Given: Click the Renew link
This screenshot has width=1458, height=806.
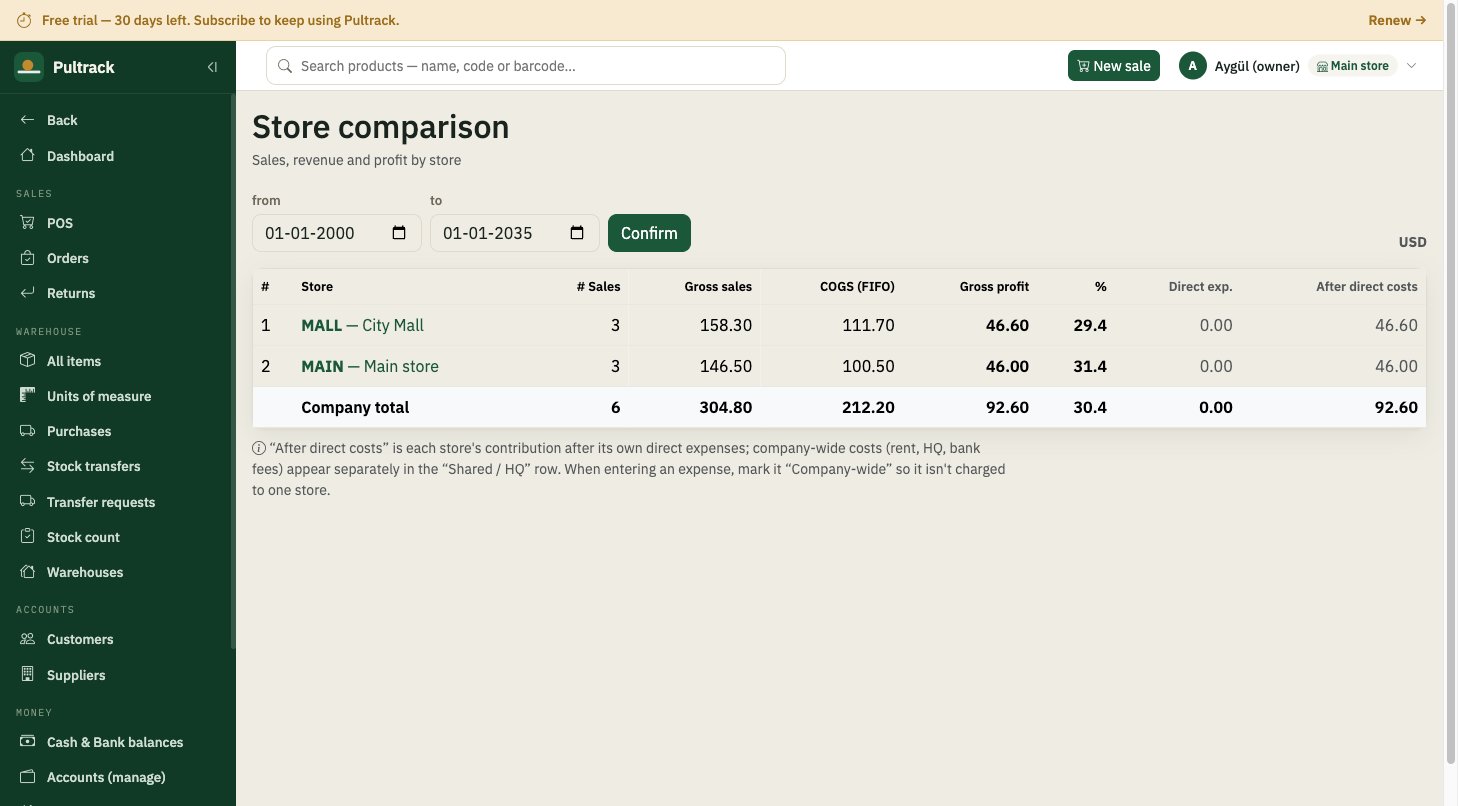Looking at the screenshot, I should click(1397, 20).
